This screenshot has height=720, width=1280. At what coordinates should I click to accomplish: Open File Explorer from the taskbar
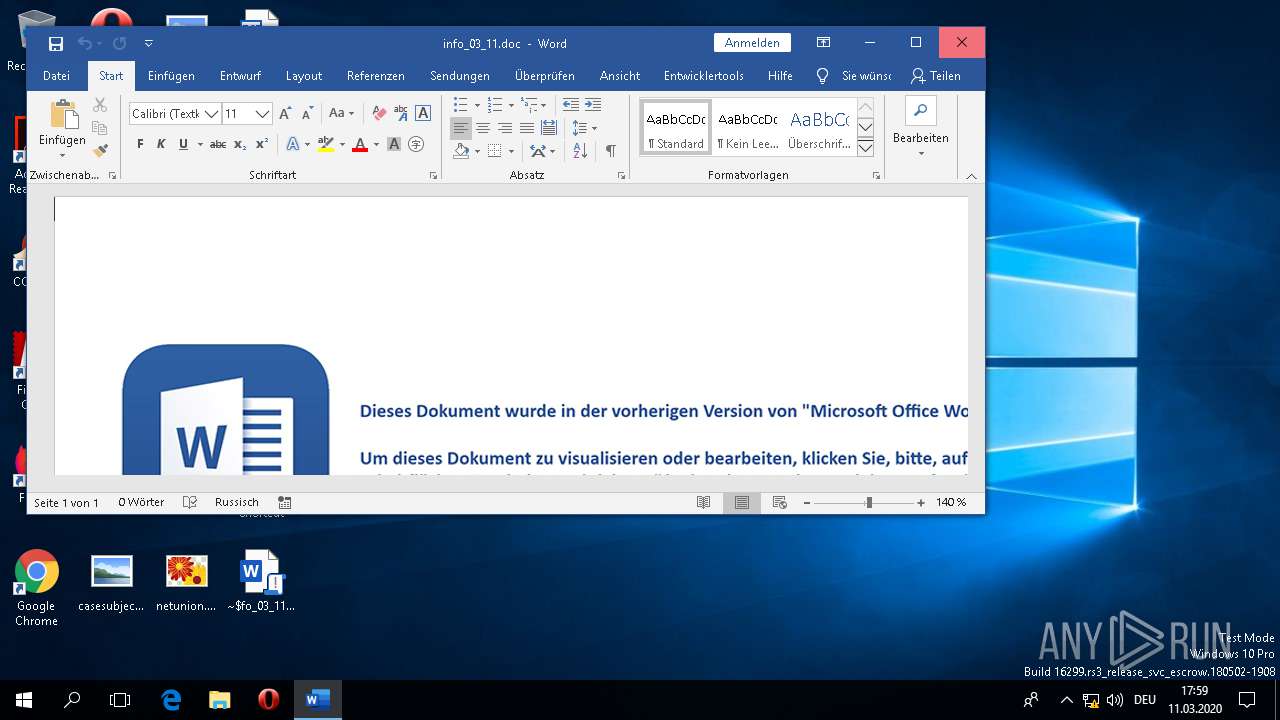tap(219, 700)
